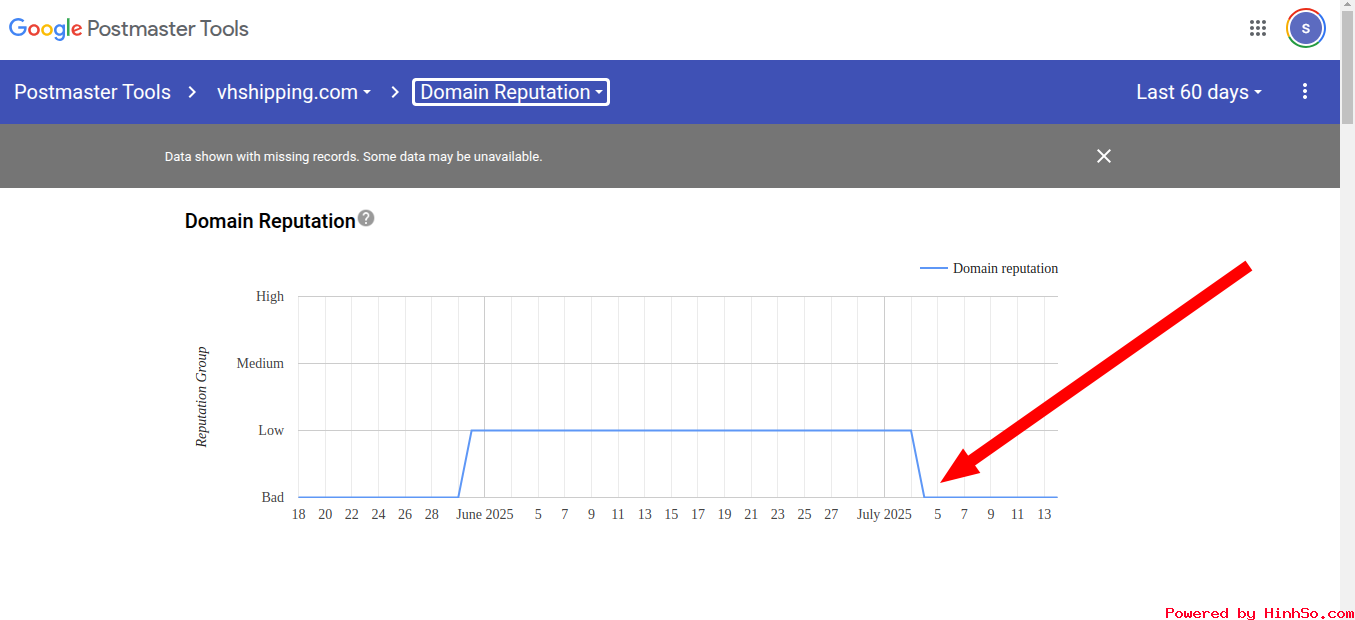Viewport: 1355px width, 620px height.
Task: Open the Google account avatar menu
Action: pyautogui.click(x=1306, y=28)
